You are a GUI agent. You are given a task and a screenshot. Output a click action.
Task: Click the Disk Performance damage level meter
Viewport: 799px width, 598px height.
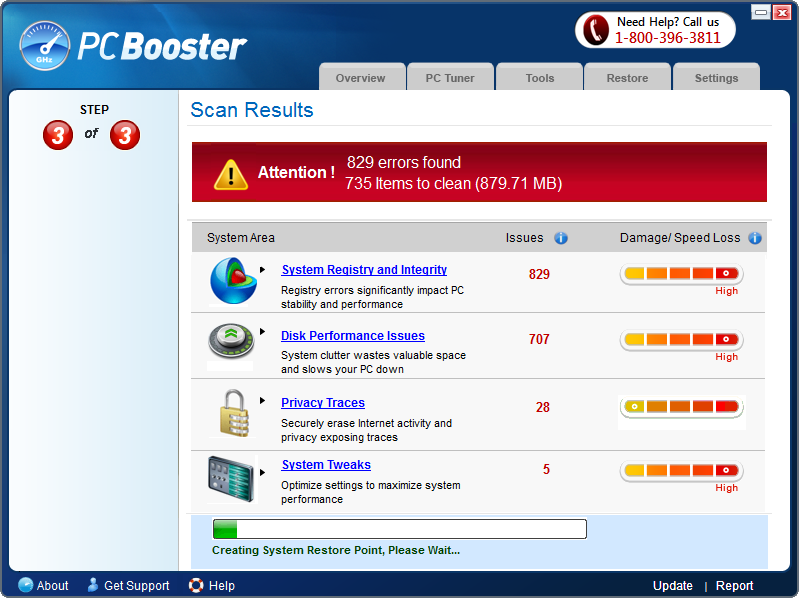click(x=681, y=340)
